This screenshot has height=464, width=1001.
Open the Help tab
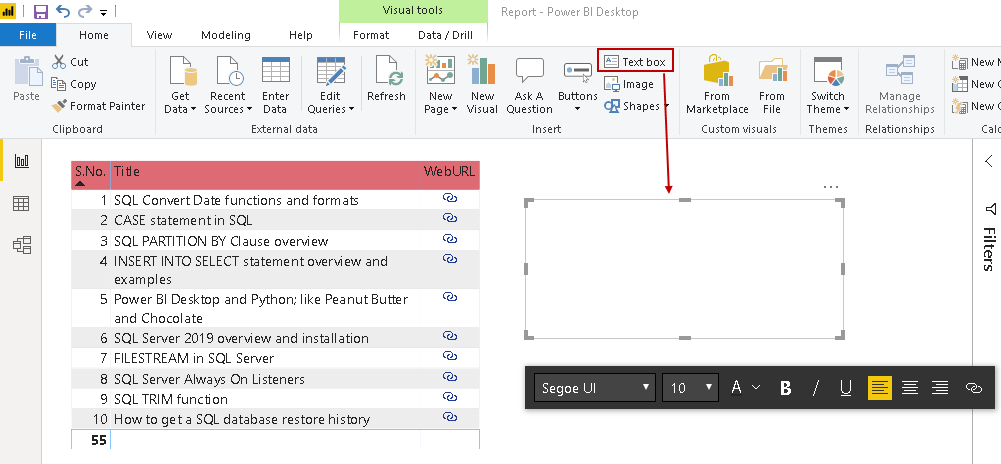coord(301,35)
